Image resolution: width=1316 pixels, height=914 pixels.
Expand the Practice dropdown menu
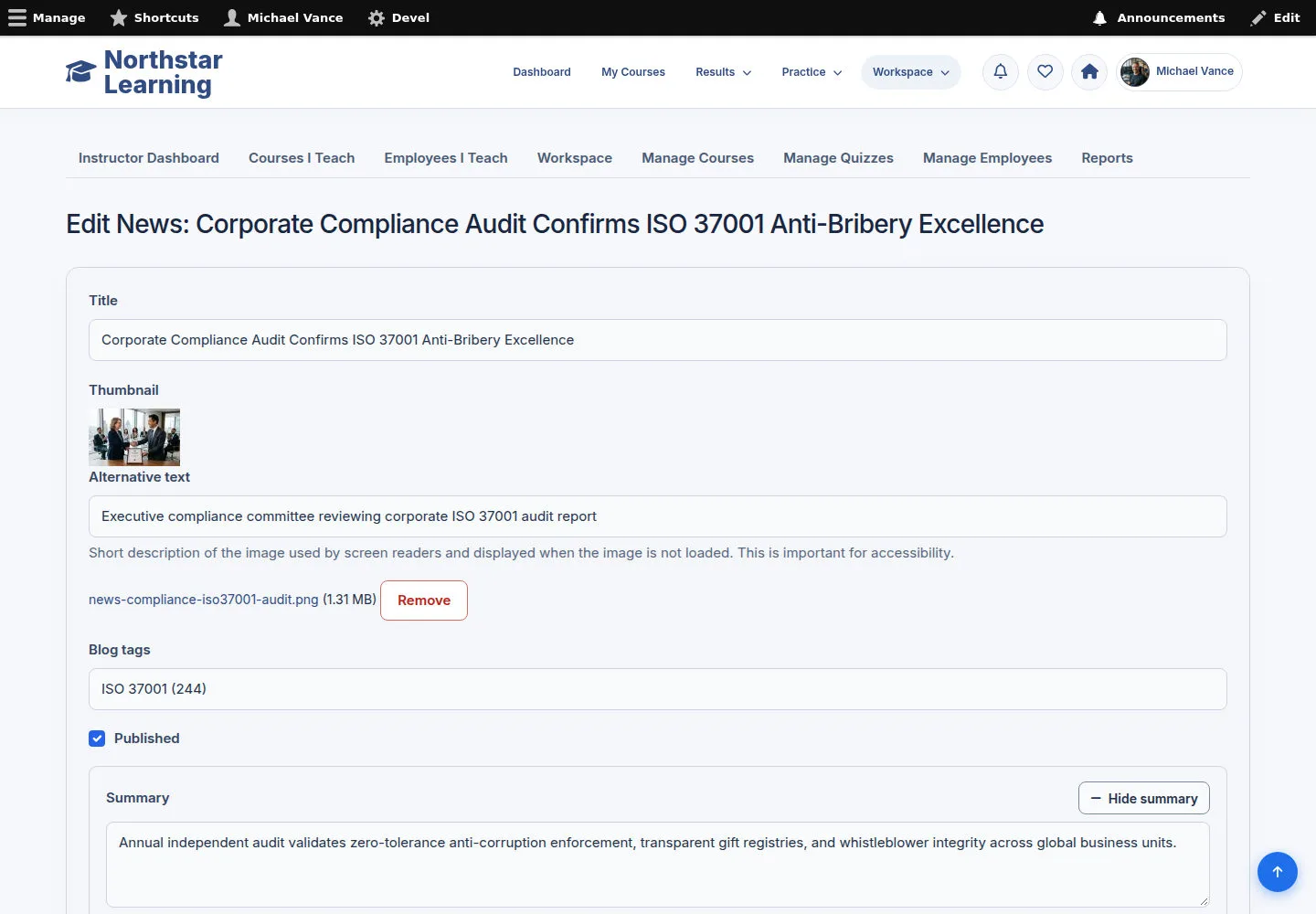pos(812,72)
